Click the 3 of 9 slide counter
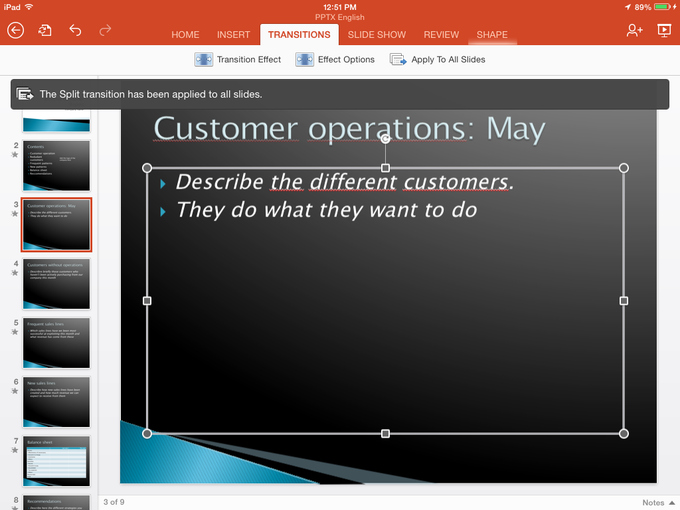 tap(114, 502)
